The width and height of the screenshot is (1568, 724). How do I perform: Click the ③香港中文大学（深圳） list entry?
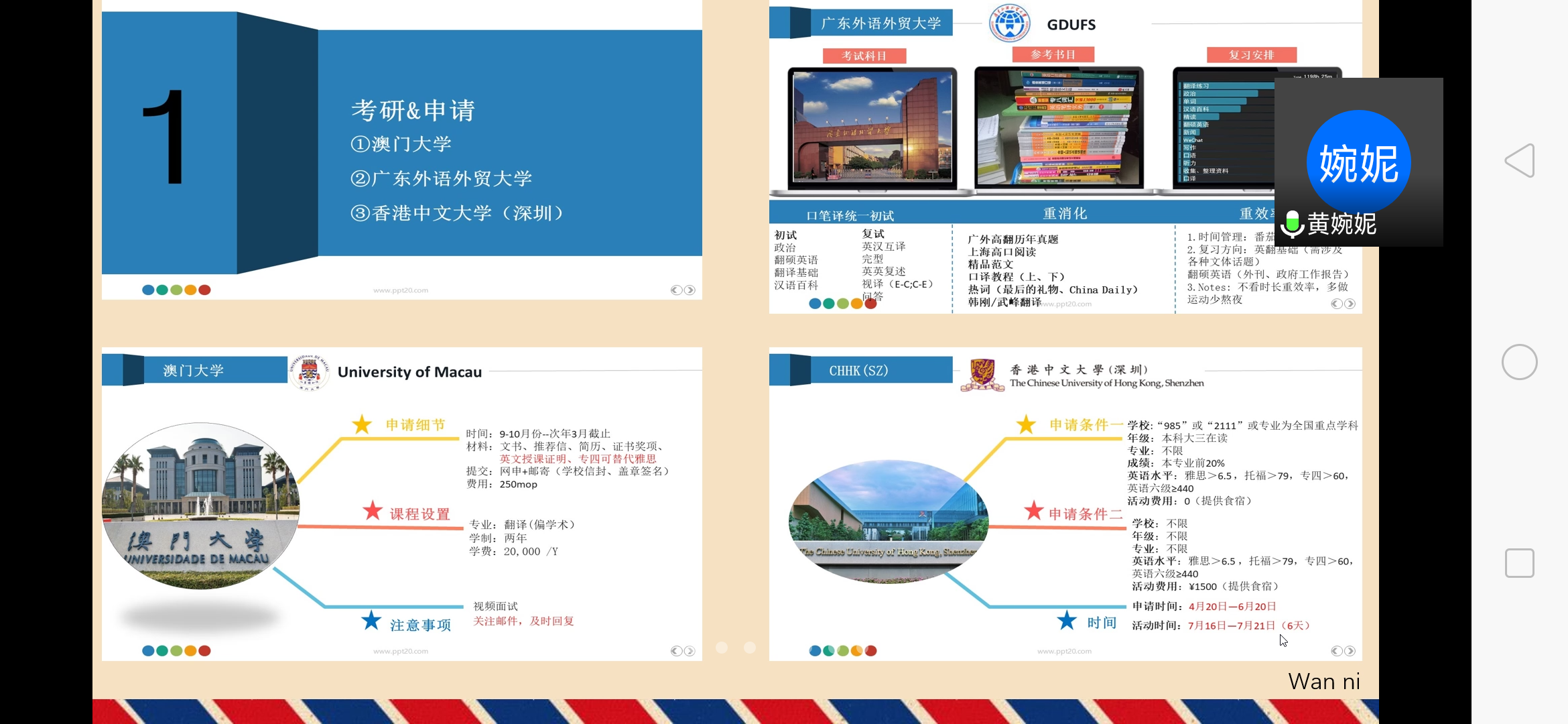458,213
